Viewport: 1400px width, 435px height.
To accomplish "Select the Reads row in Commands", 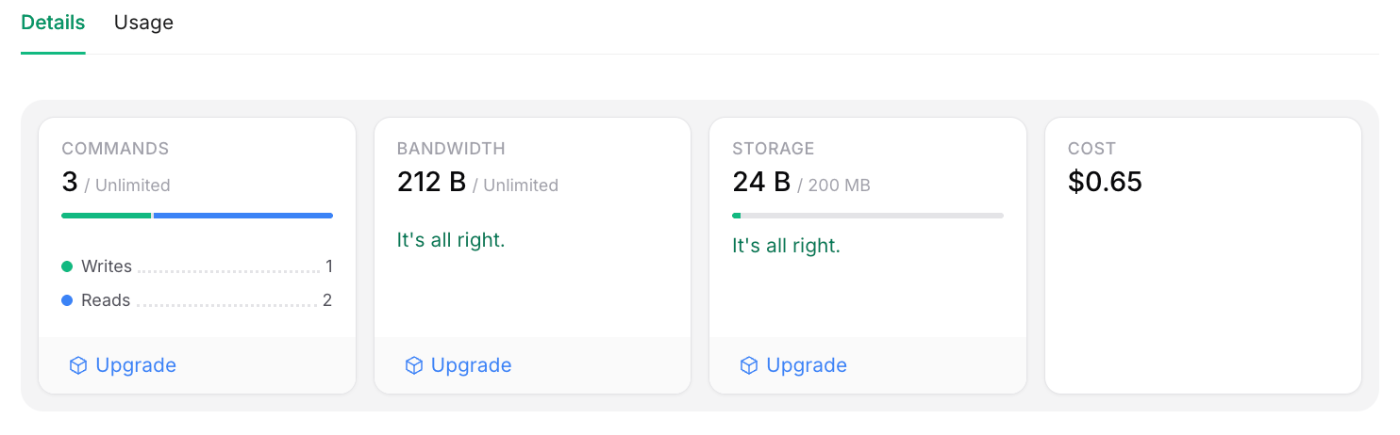I will point(197,301).
